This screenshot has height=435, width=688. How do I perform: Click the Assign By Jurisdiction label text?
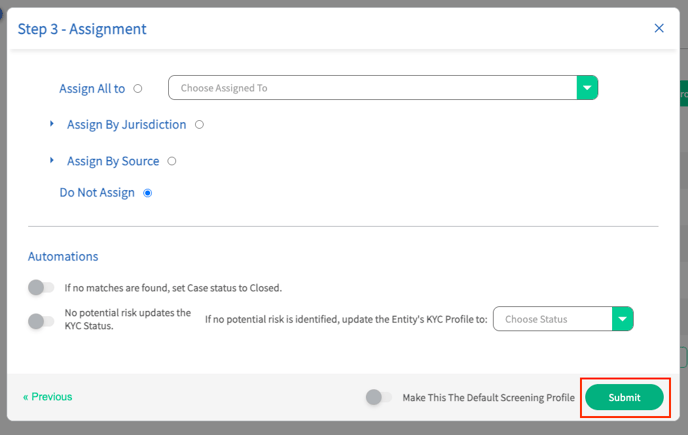pos(126,125)
